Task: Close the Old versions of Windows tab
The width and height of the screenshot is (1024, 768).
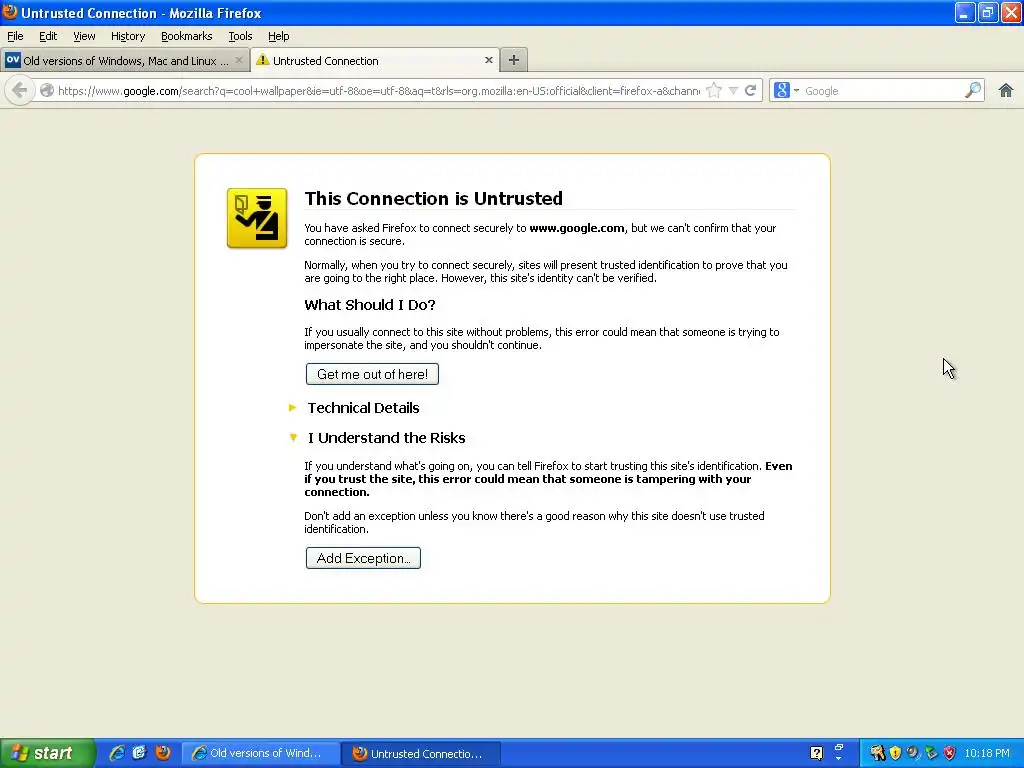Action: pyautogui.click(x=239, y=60)
